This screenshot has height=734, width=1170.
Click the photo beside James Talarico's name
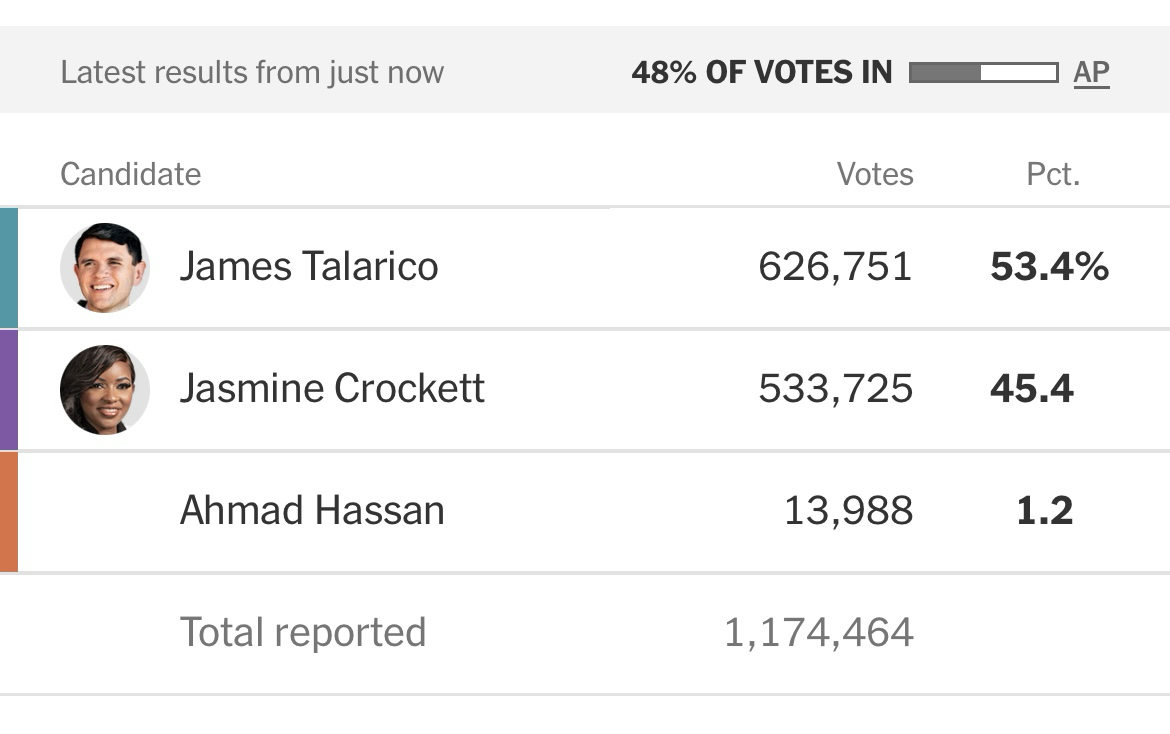tap(105, 267)
